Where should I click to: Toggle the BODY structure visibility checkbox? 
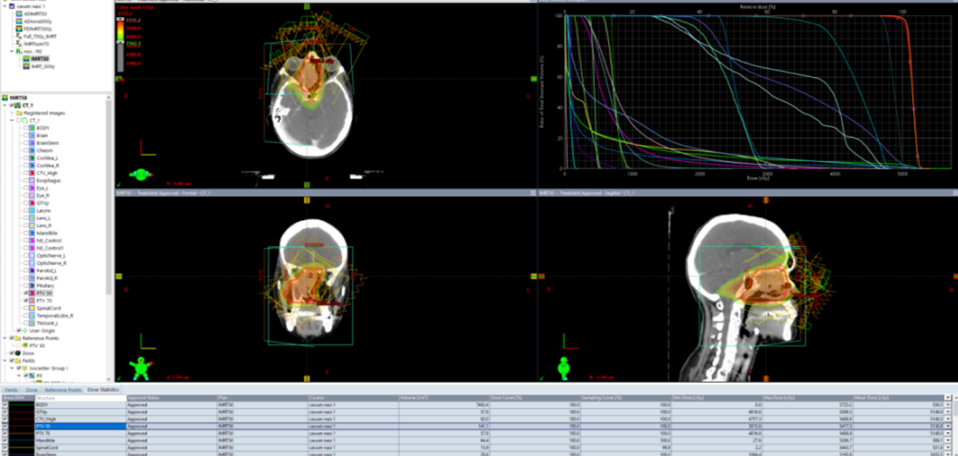pos(25,128)
